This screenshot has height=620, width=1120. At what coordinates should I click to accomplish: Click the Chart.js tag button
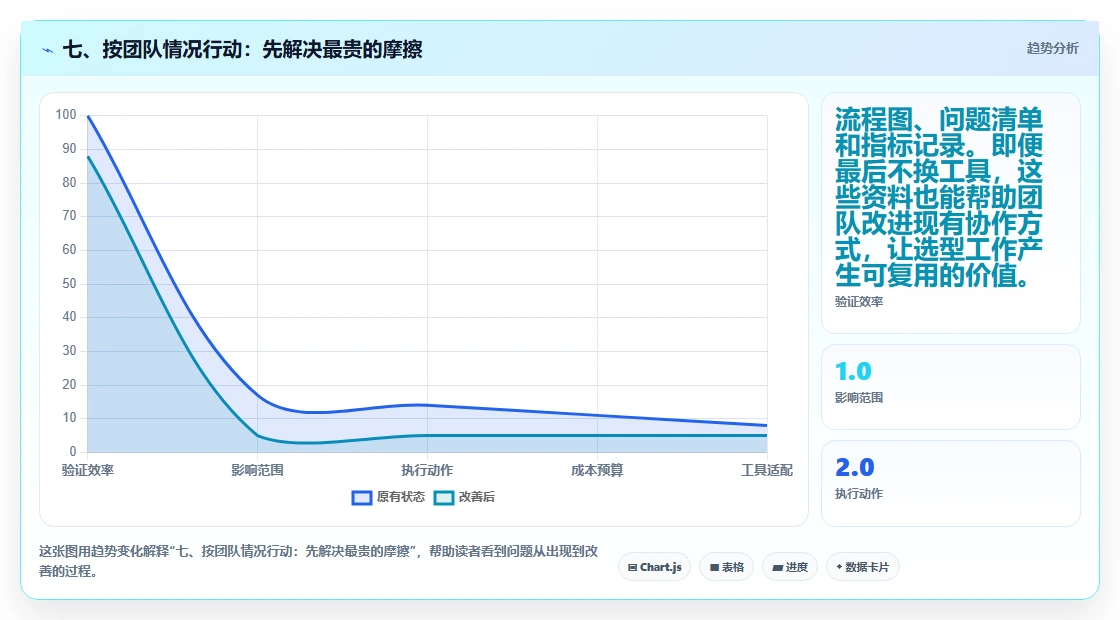654,567
